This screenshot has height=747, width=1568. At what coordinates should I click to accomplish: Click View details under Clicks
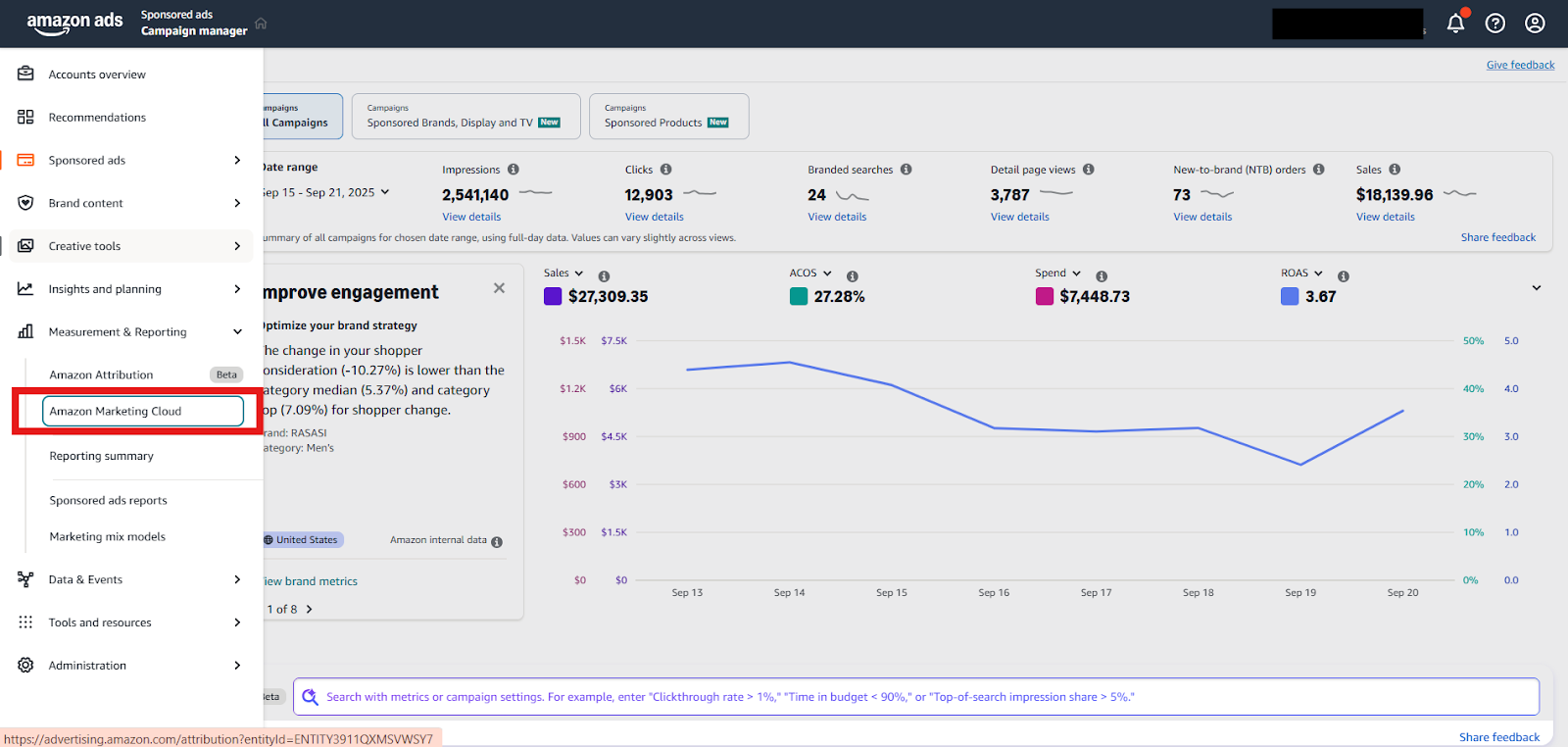[655, 217]
